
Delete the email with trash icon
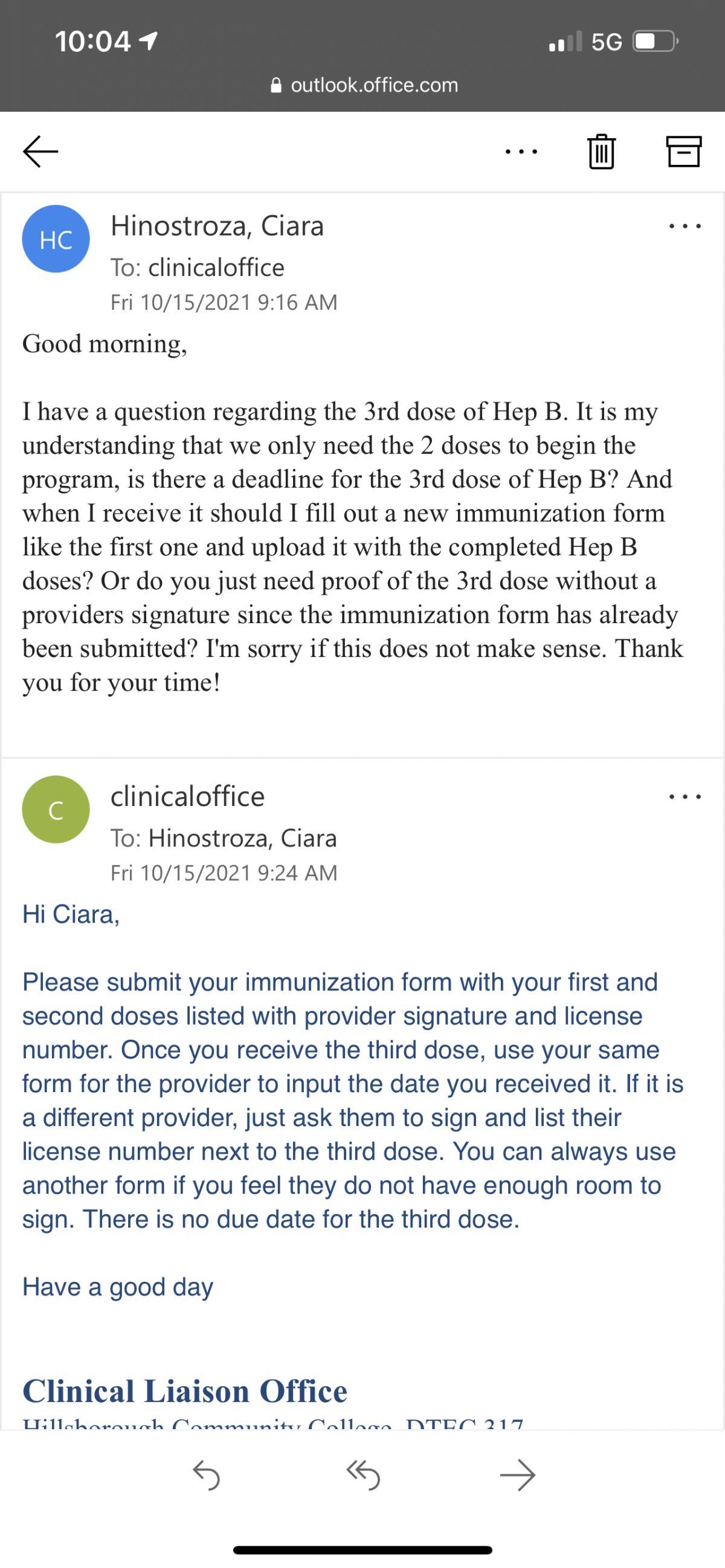[x=601, y=152]
